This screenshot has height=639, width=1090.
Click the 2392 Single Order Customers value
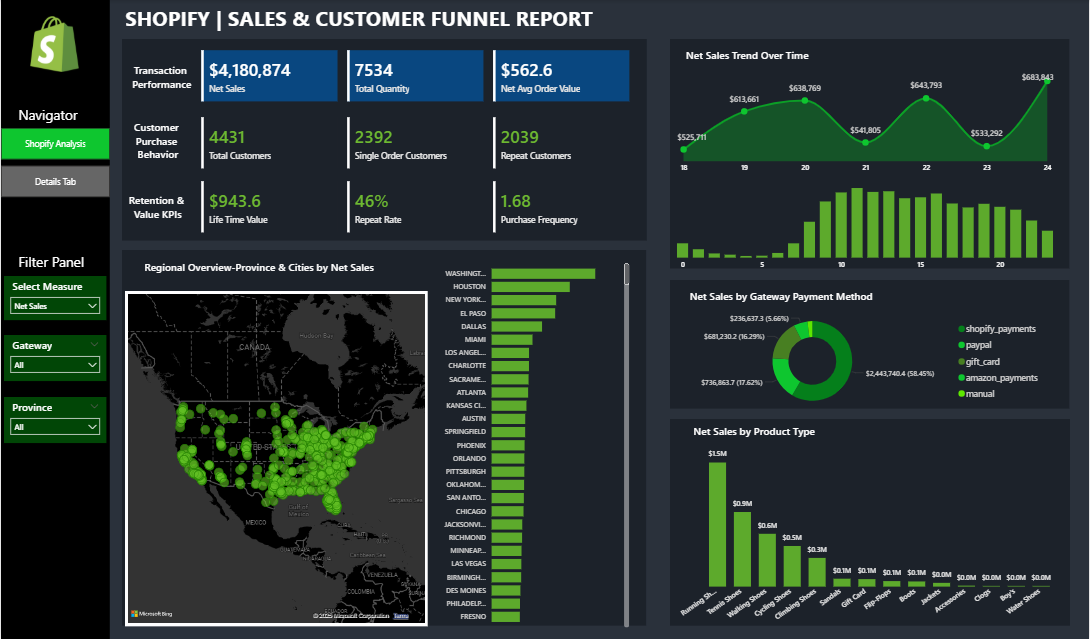point(373,138)
